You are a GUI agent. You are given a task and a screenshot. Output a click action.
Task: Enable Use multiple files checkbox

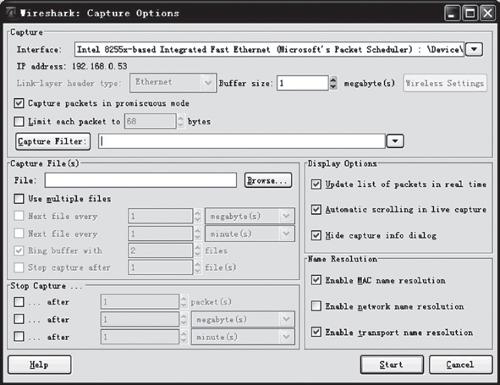pos(19,199)
